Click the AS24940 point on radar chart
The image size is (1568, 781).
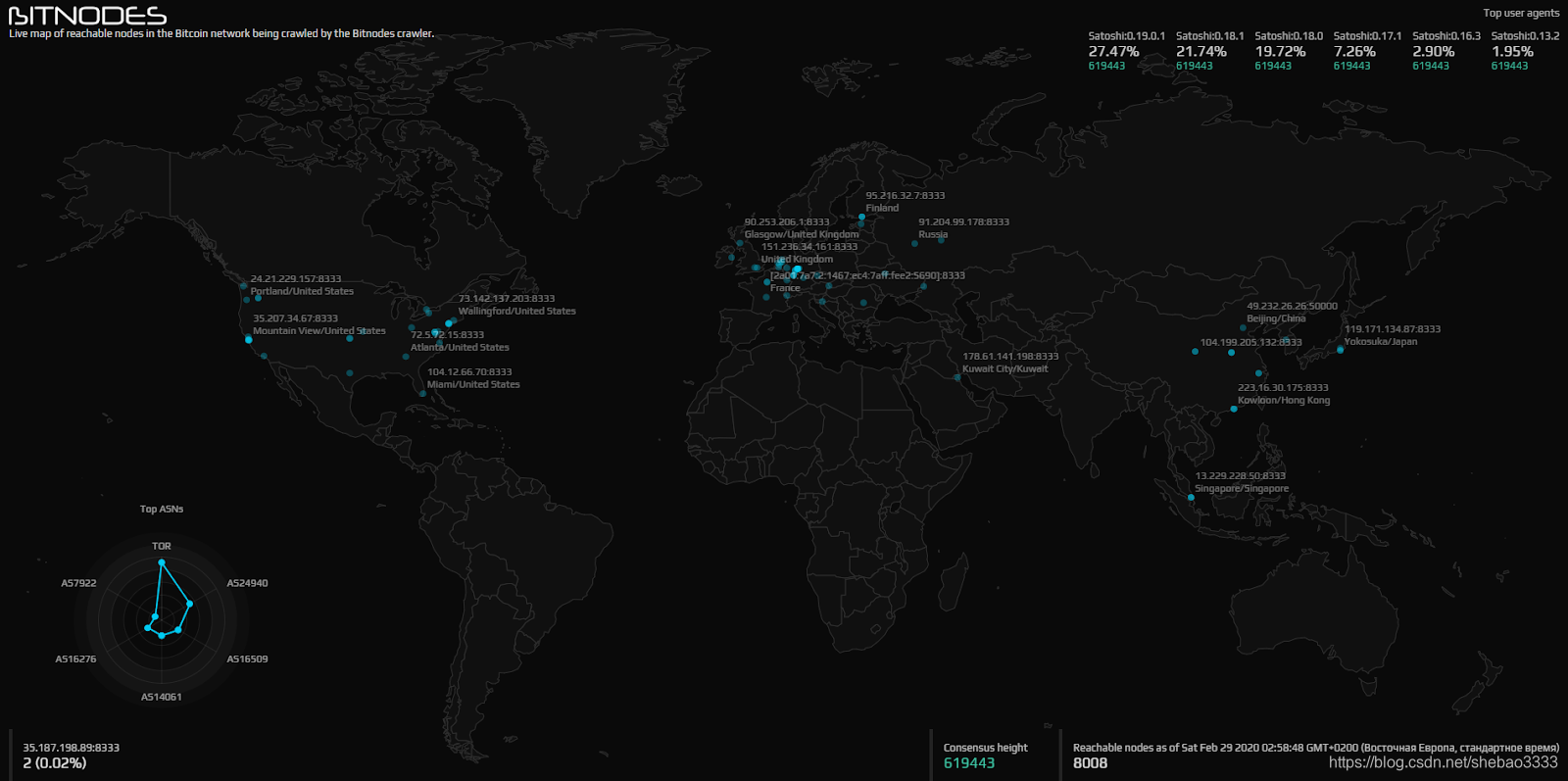tap(189, 604)
